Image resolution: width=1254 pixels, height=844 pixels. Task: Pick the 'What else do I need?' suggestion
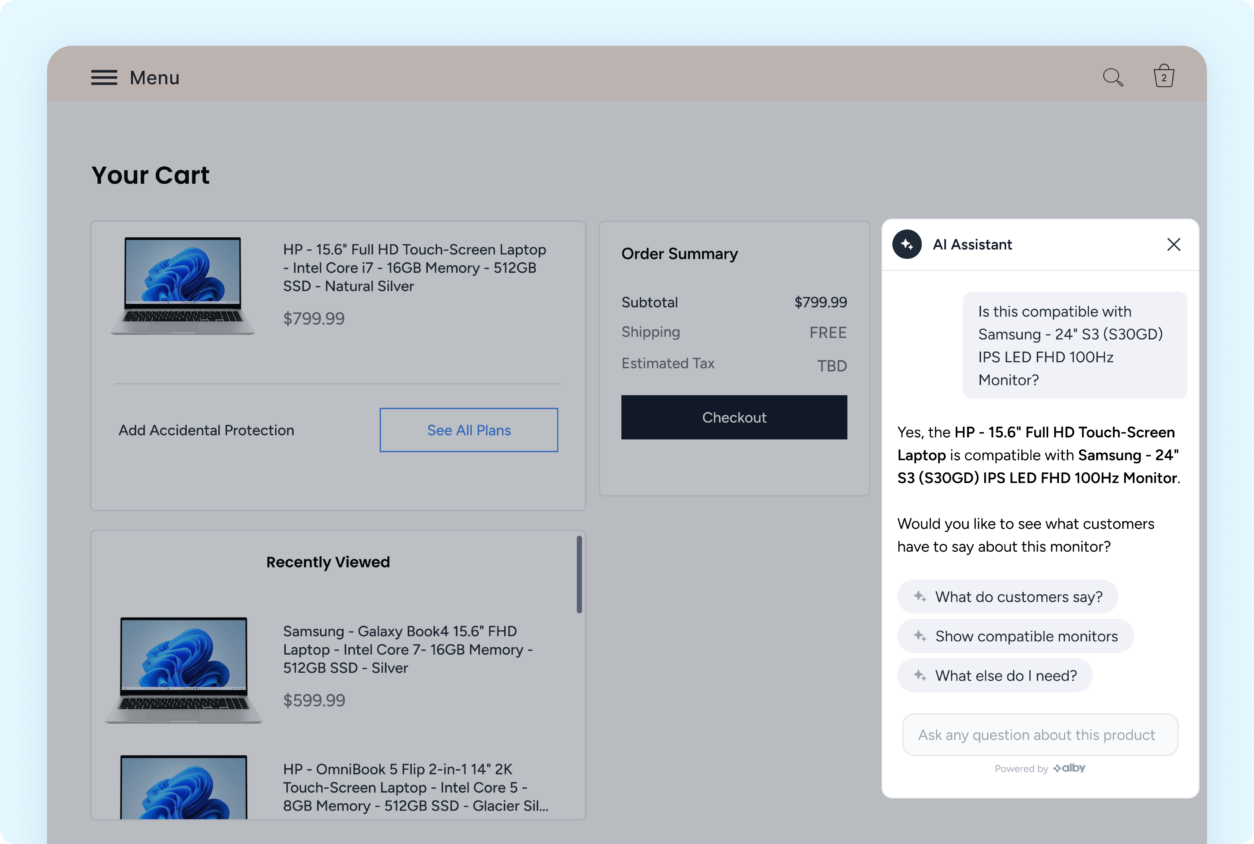tap(995, 676)
